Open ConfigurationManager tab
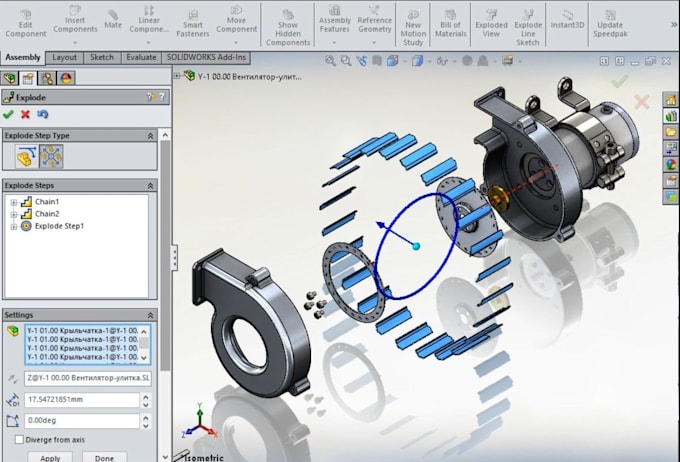Screen dimensions: 680x462 pyautogui.click(x=47, y=78)
